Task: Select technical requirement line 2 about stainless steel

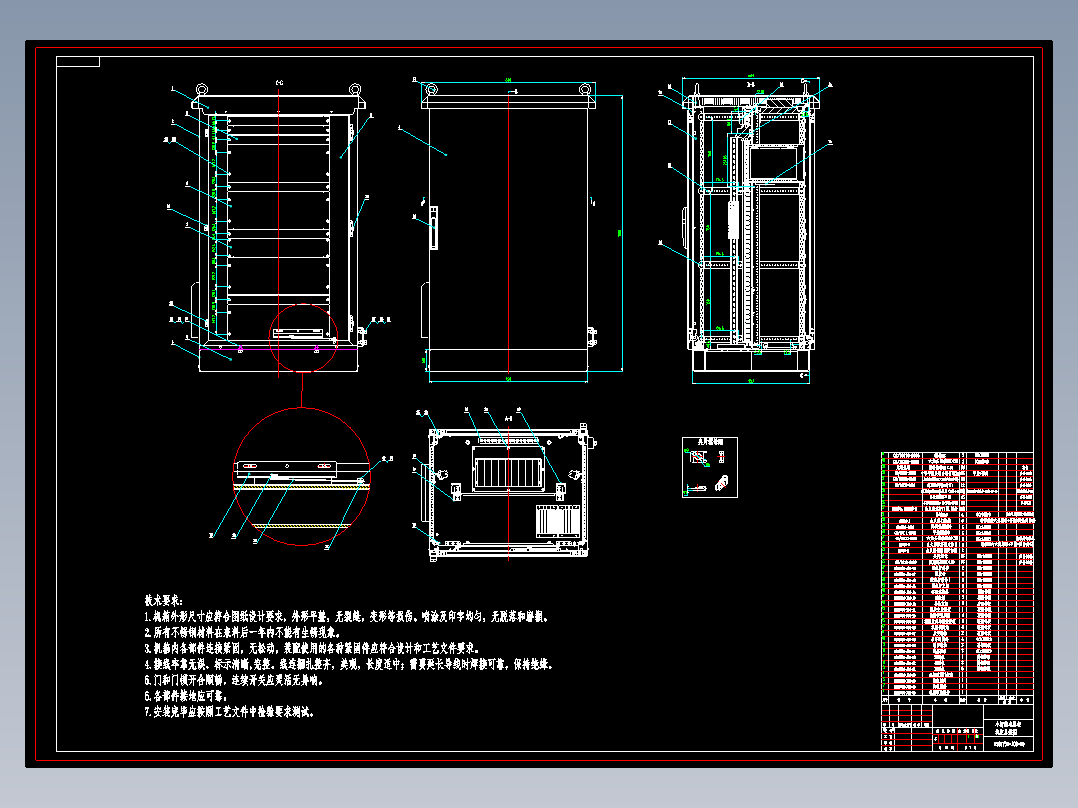Action: click(x=242, y=632)
